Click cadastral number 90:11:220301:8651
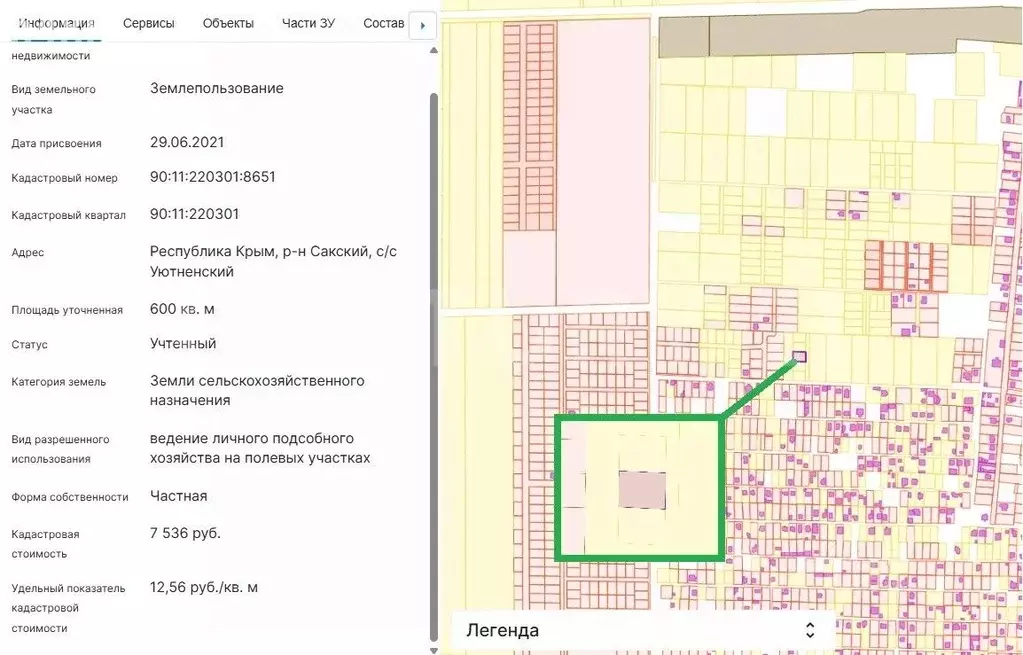 coord(212,177)
